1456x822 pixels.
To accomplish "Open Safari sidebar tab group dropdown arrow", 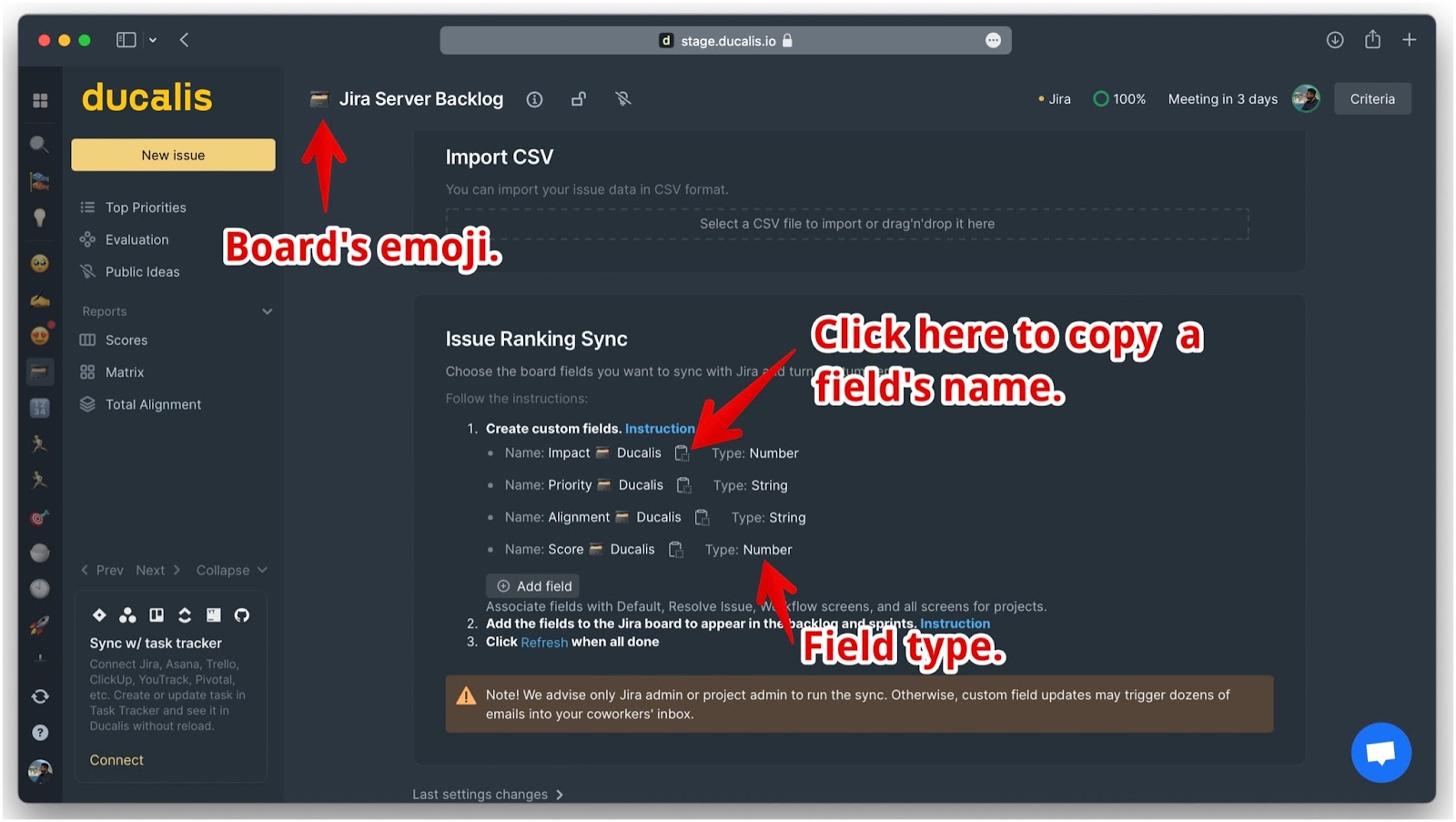I will (153, 40).
